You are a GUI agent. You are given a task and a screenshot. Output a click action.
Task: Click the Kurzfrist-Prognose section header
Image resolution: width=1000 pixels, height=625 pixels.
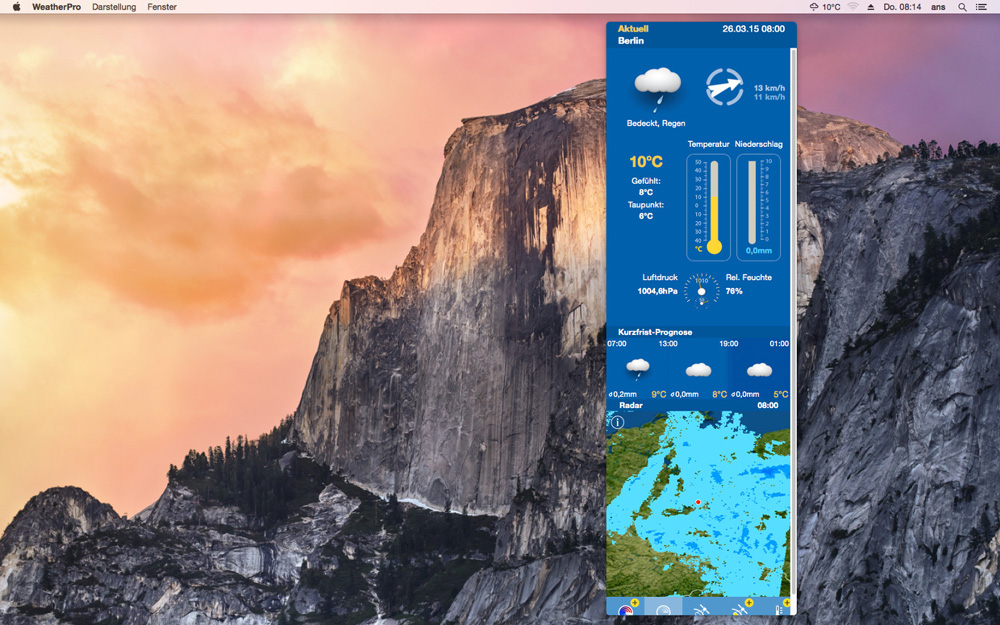click(655, 332)
